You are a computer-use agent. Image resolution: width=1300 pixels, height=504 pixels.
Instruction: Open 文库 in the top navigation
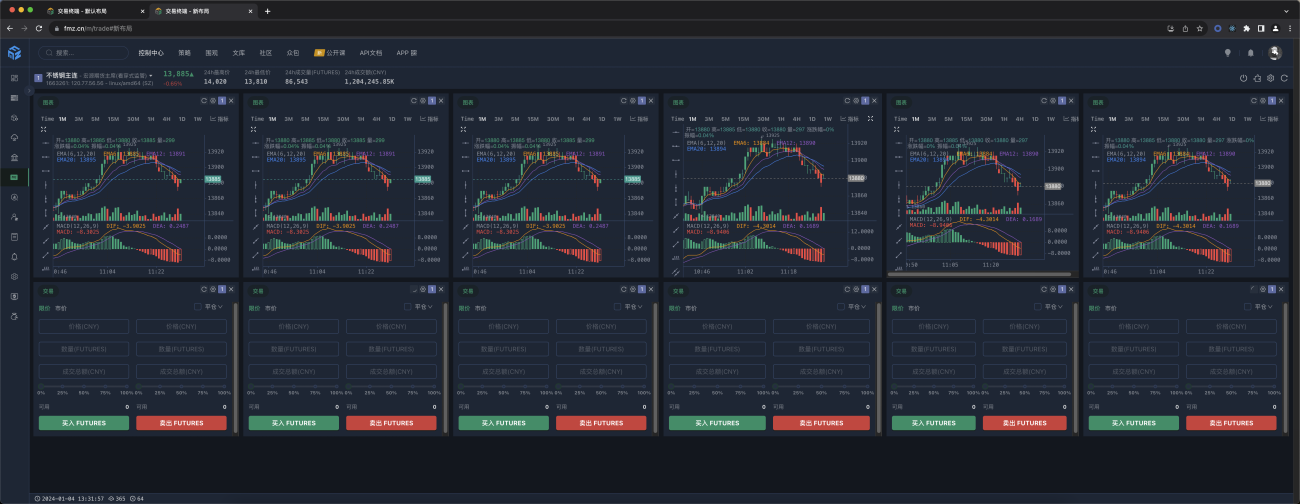(238, 52)
